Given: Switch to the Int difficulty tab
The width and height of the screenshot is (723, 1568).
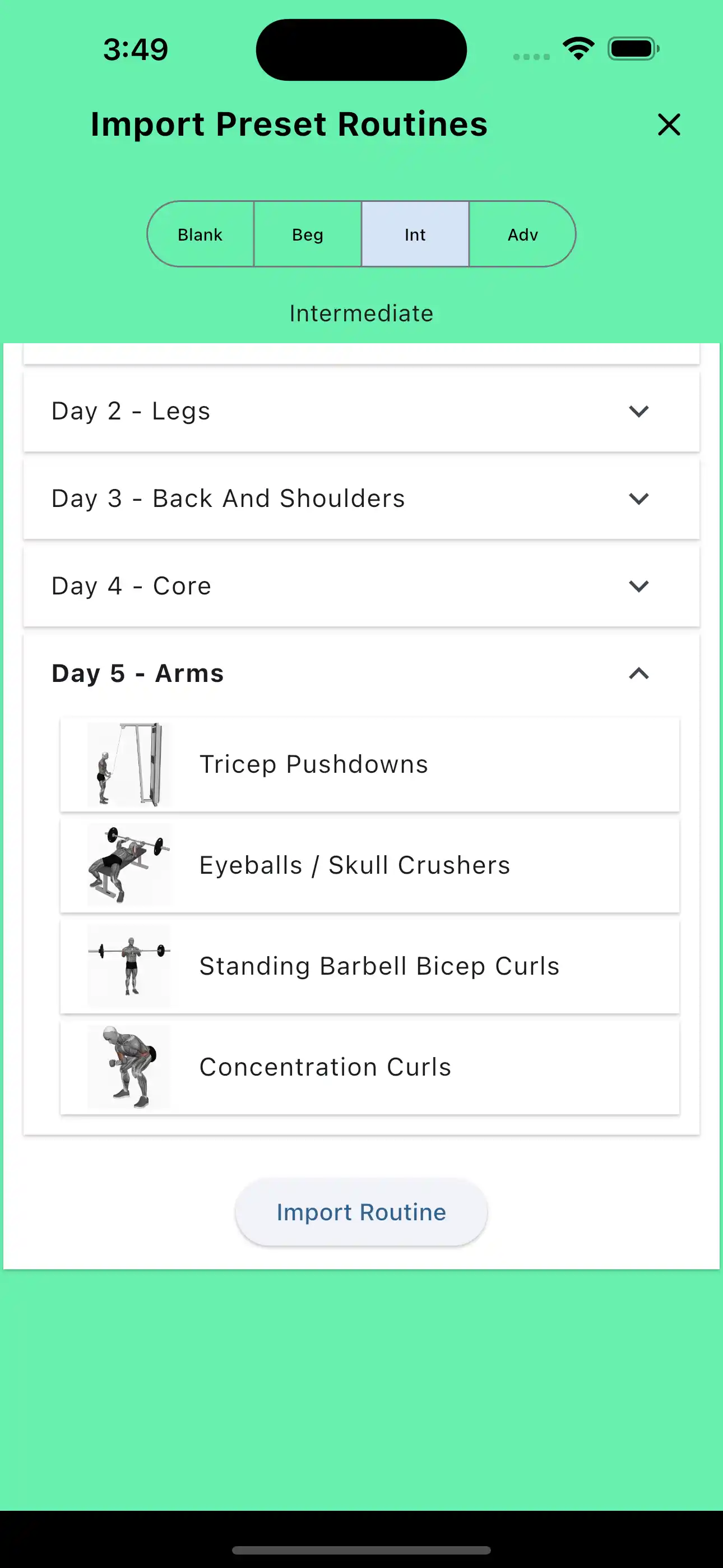Looking at the screenshot, I should pos(414,234).
